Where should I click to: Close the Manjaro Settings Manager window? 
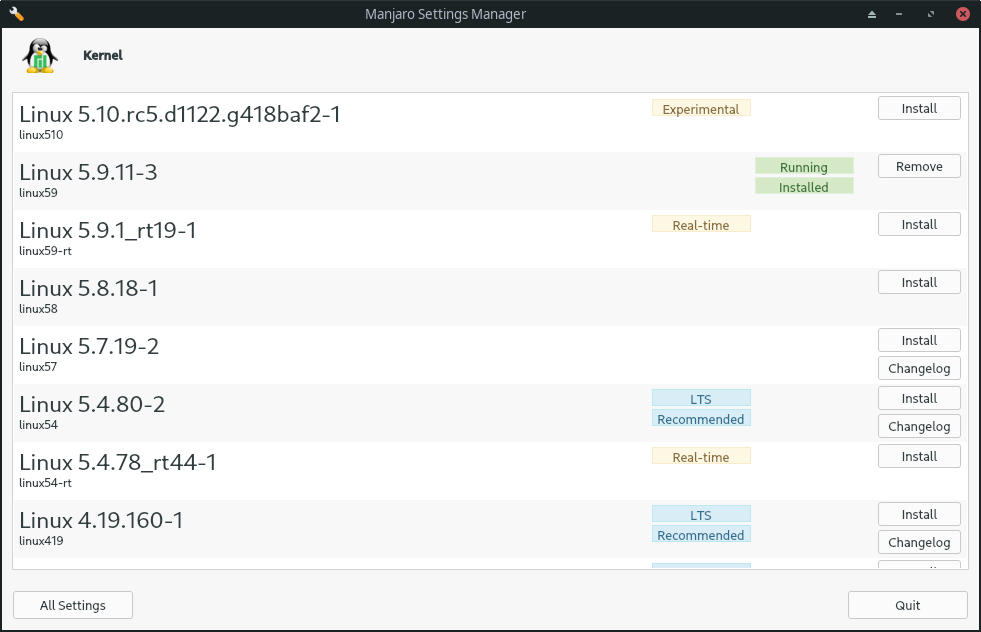963,14
